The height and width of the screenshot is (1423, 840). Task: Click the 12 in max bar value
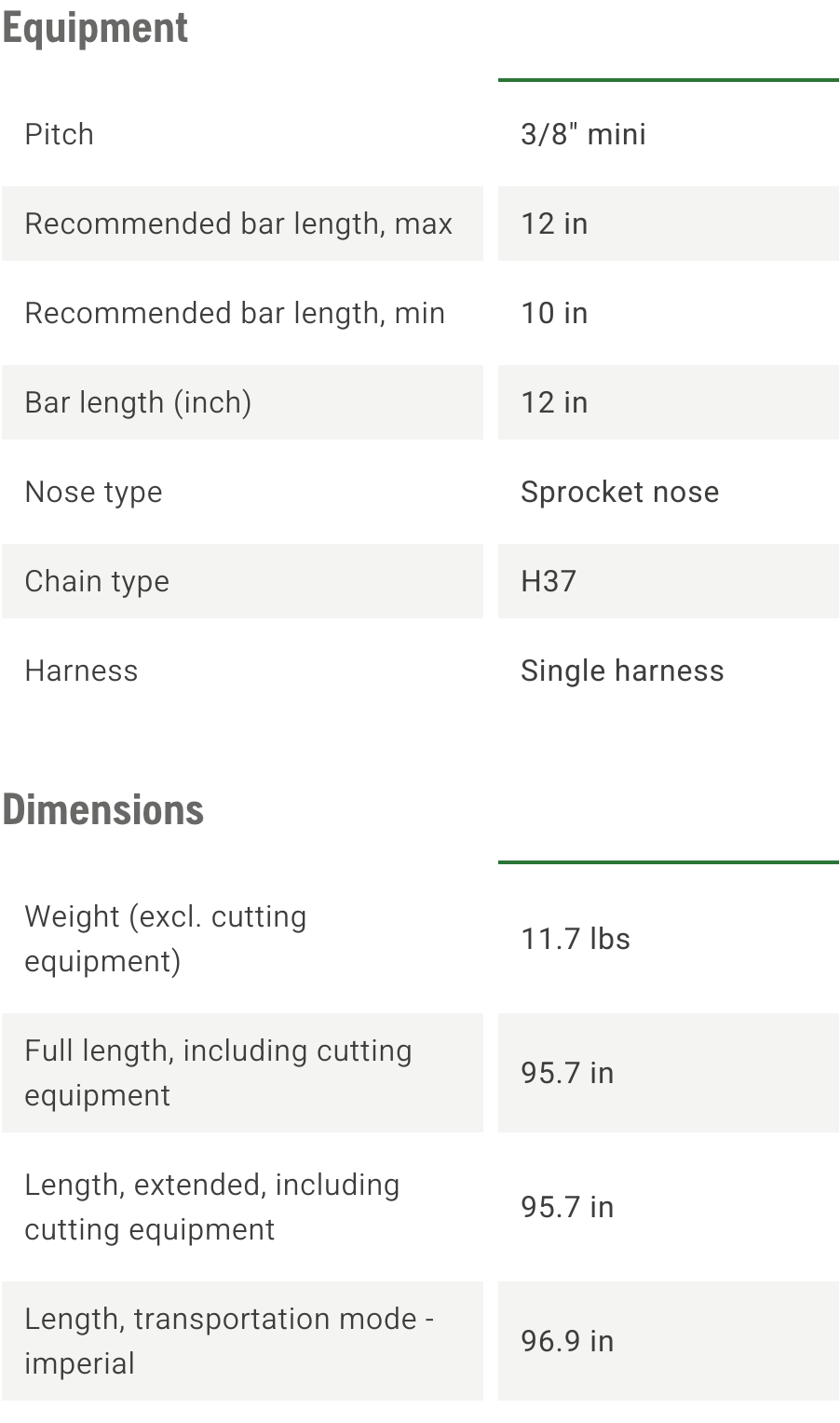(x=555, y=224)
